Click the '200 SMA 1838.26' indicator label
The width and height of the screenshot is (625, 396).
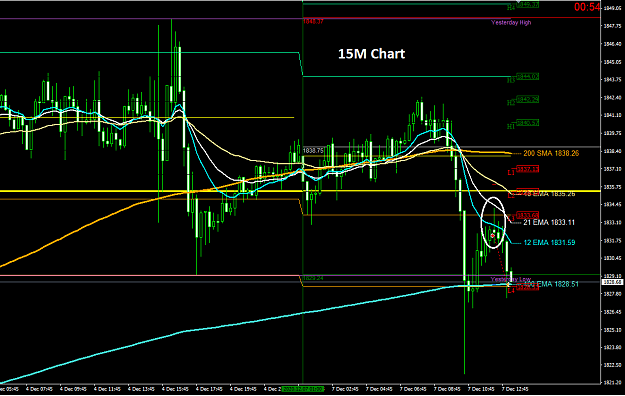pos(551,153)
